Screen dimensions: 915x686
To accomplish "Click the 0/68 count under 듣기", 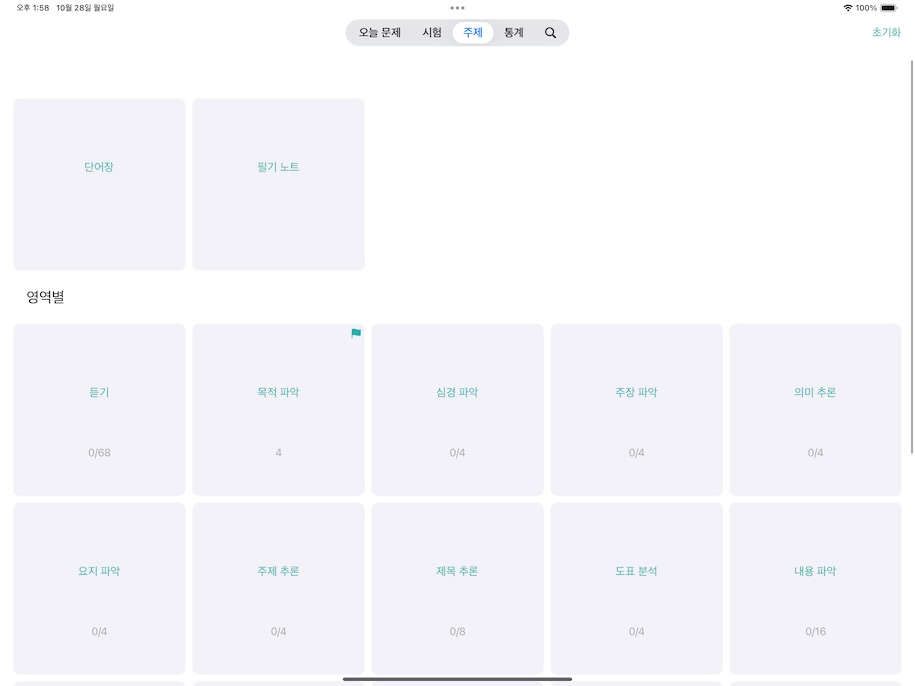I will click(x=99, y=453).
